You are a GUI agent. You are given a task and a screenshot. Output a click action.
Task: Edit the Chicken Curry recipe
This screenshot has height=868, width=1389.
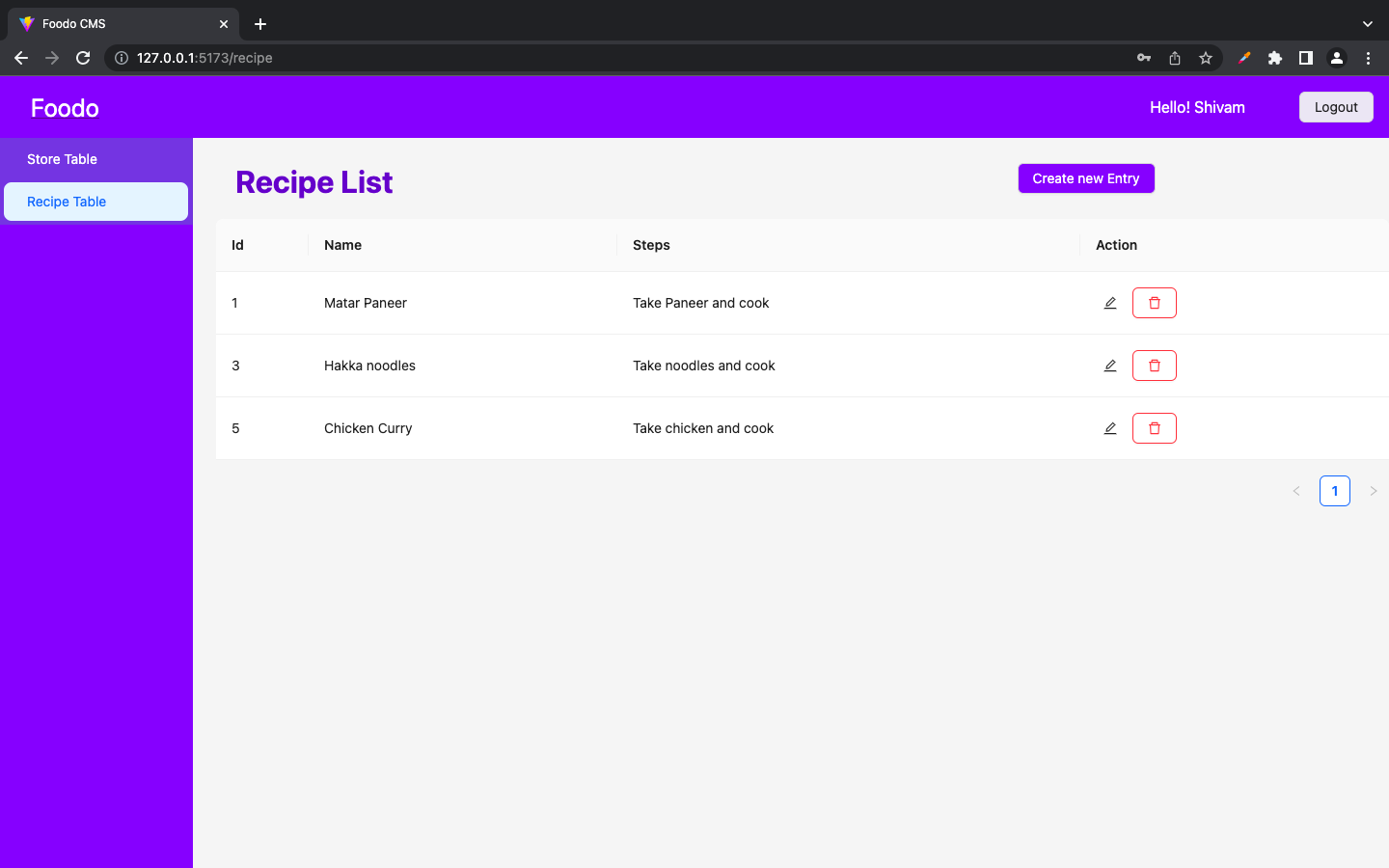tap(1110, 428)
